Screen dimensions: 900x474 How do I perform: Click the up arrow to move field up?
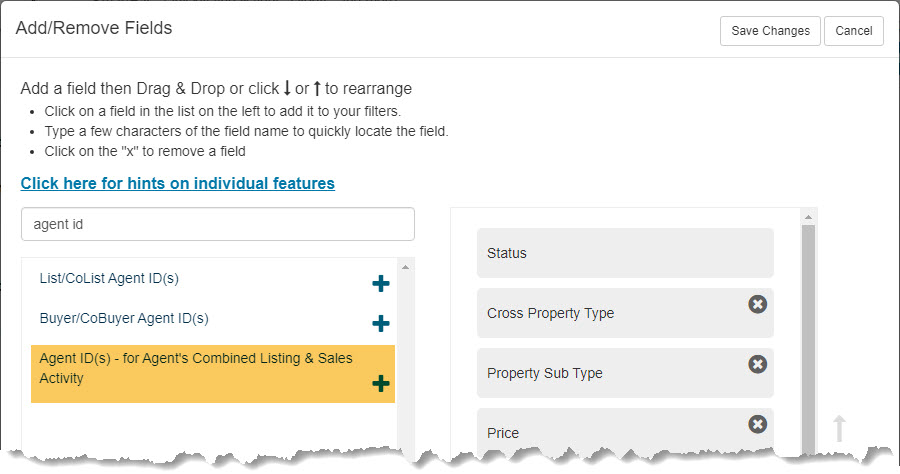point(839,429)
